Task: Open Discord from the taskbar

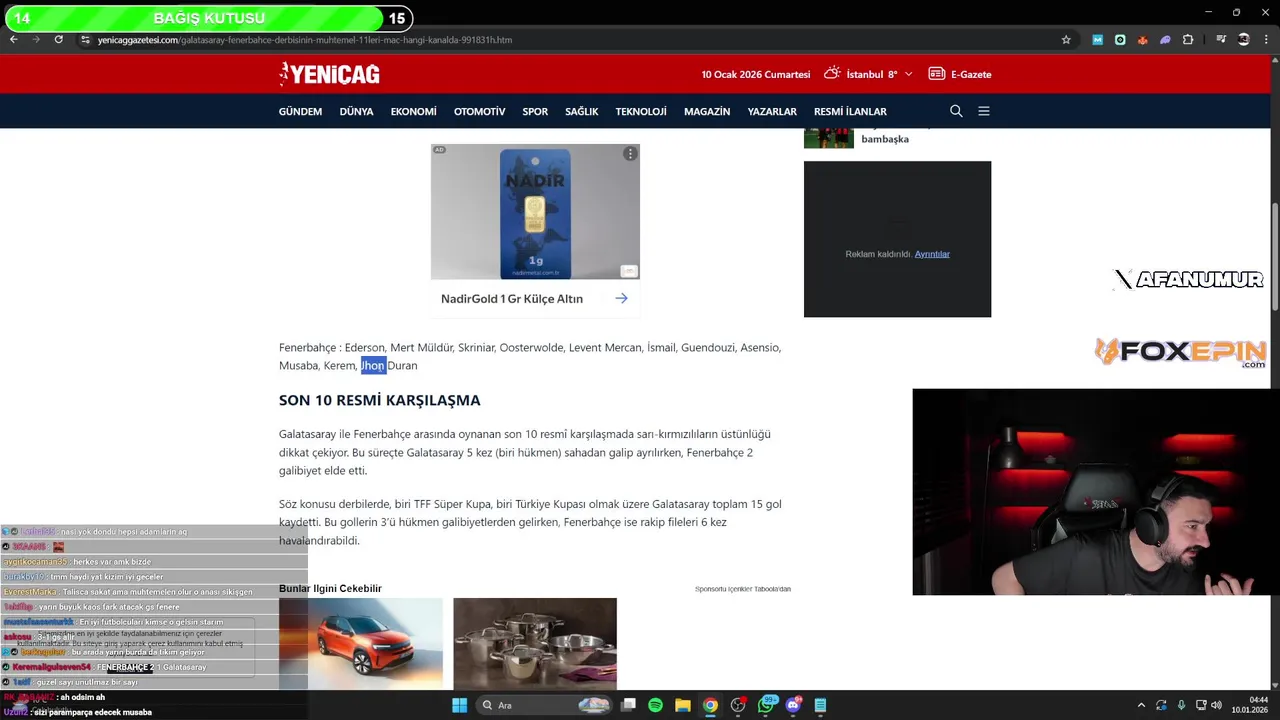Action: click(794, 704)
